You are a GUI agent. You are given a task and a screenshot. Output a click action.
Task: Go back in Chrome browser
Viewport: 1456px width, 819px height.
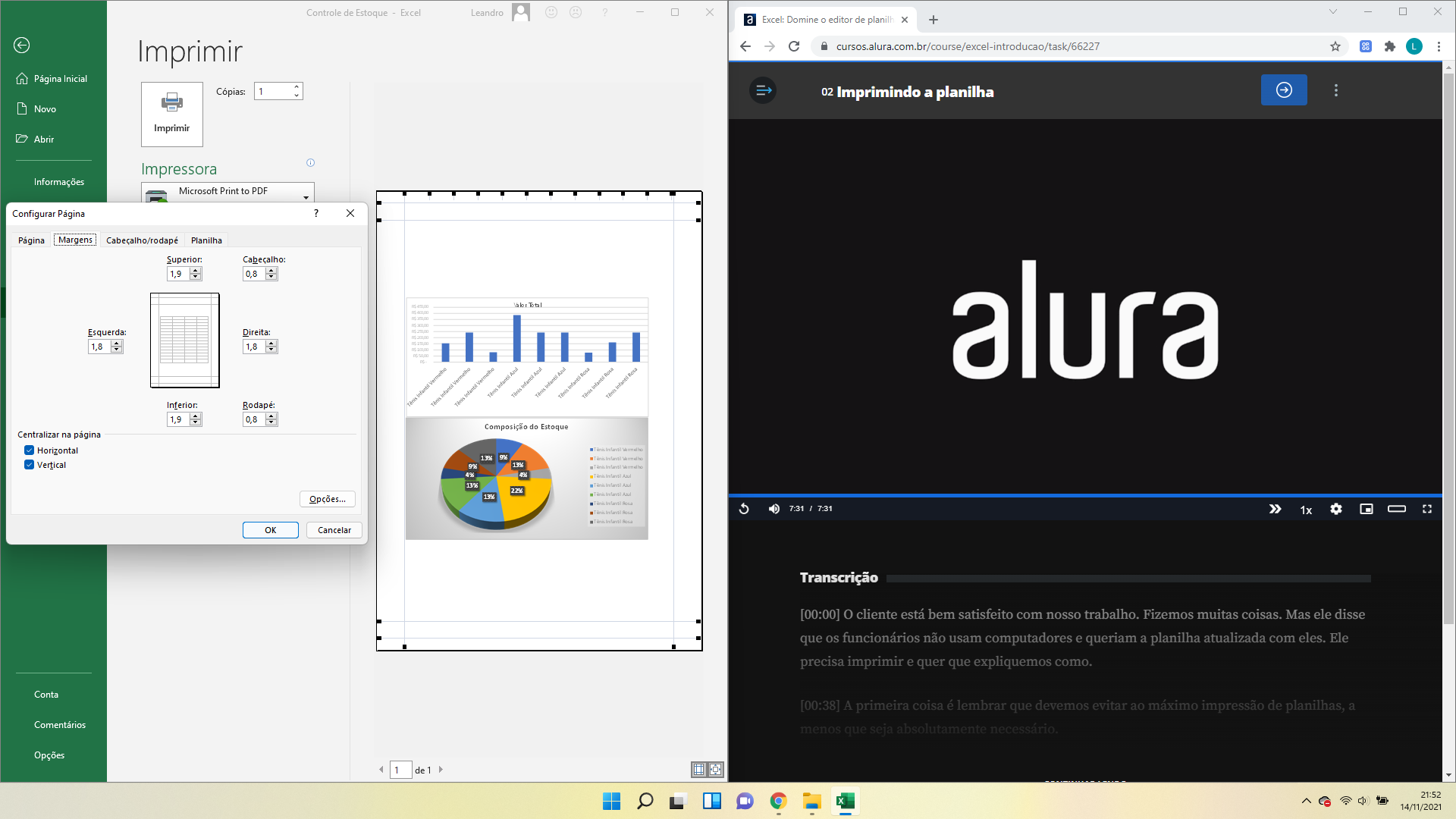(x=745, y=46)
